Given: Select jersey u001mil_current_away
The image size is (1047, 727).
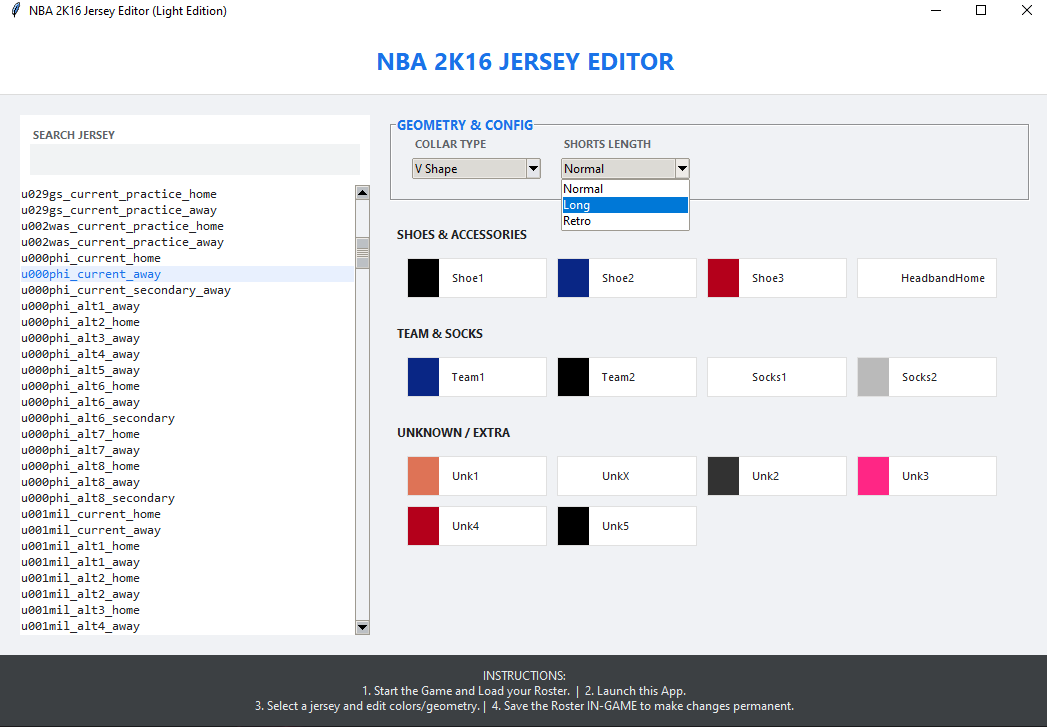Looking at the screenshot, I should [x=91, y=530].
